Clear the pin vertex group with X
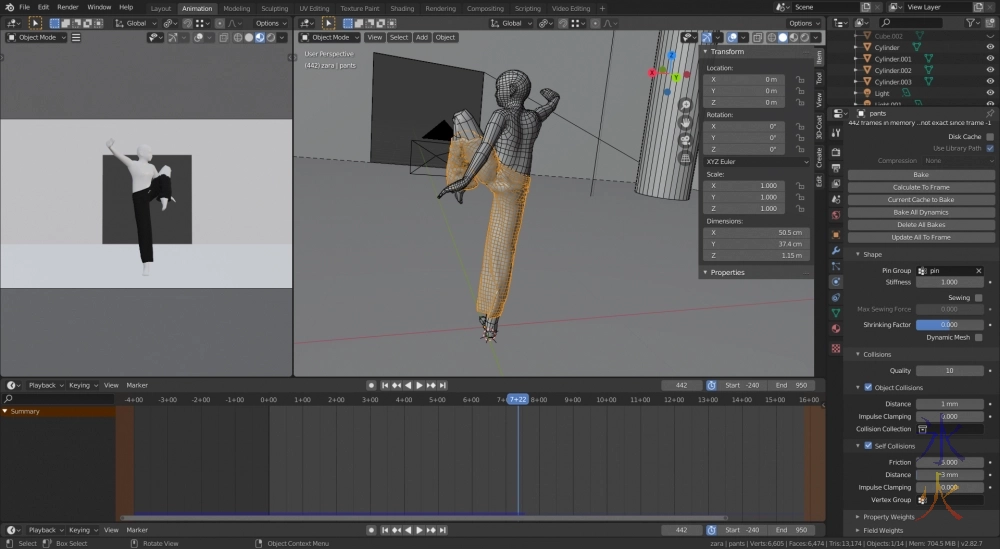Image resolution: width=1000 pixels, height=549 pixels. pos(977,270)
